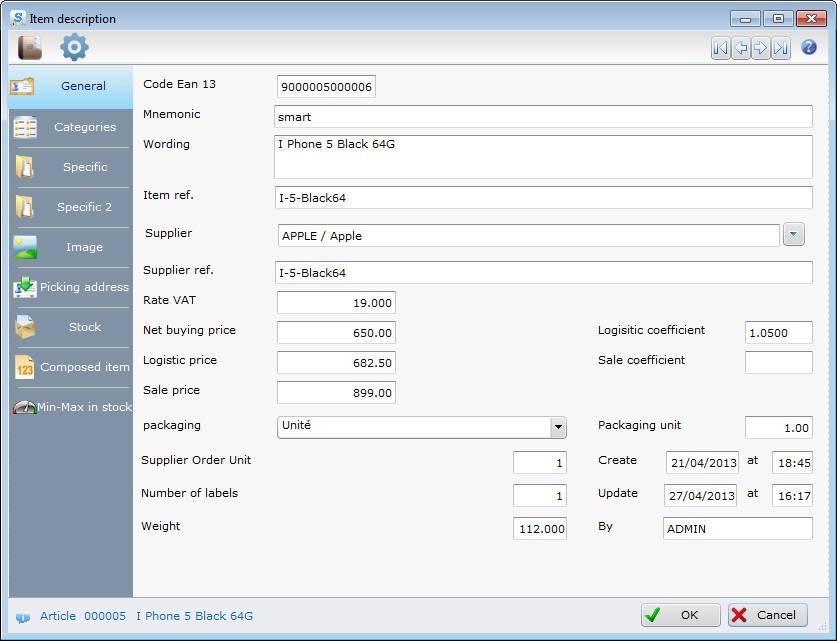This screenshot has width=837, height=641.
Task: Jump to the last record
Action: tap(778, 47)
